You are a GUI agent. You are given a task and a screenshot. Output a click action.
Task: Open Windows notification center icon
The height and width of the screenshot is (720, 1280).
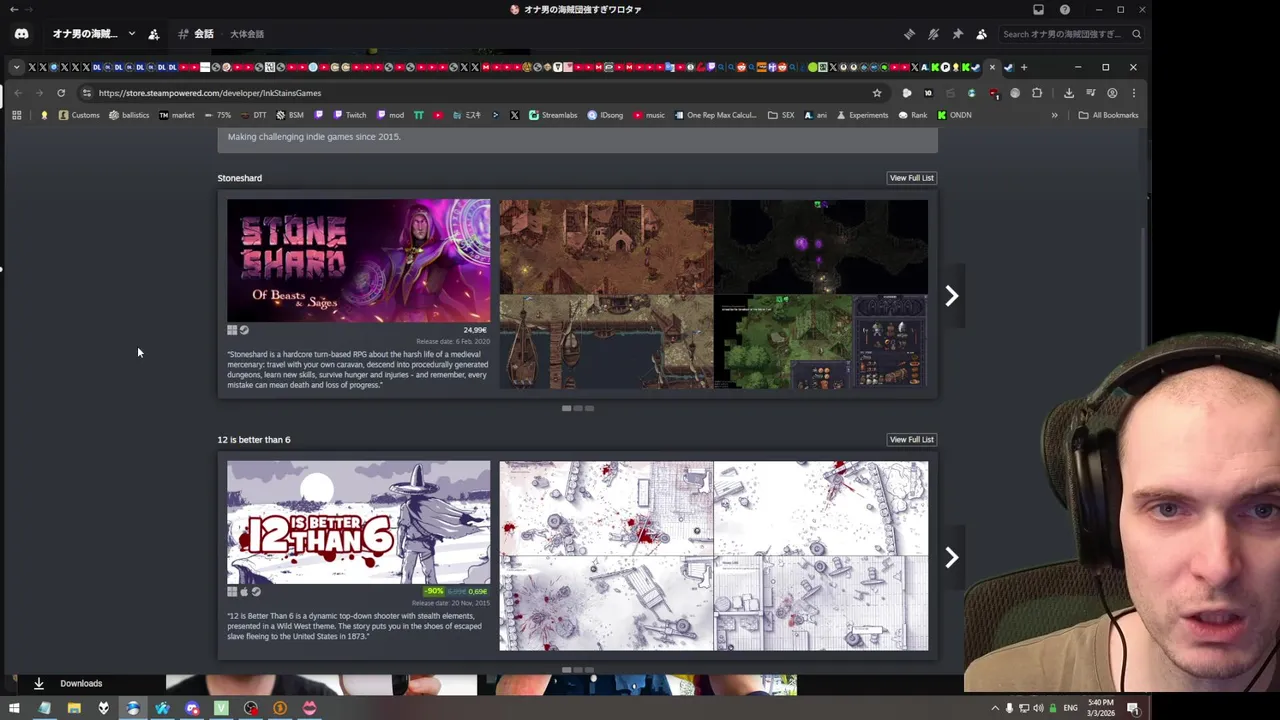tap(1134, 708)
